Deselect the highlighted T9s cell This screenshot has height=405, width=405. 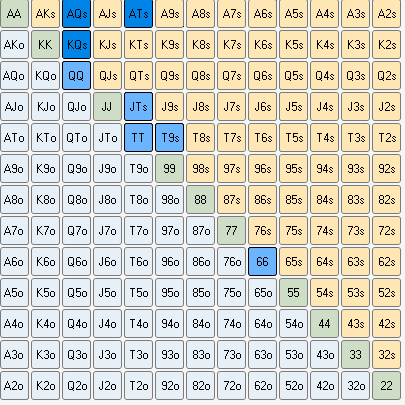[x=169, y=138]
